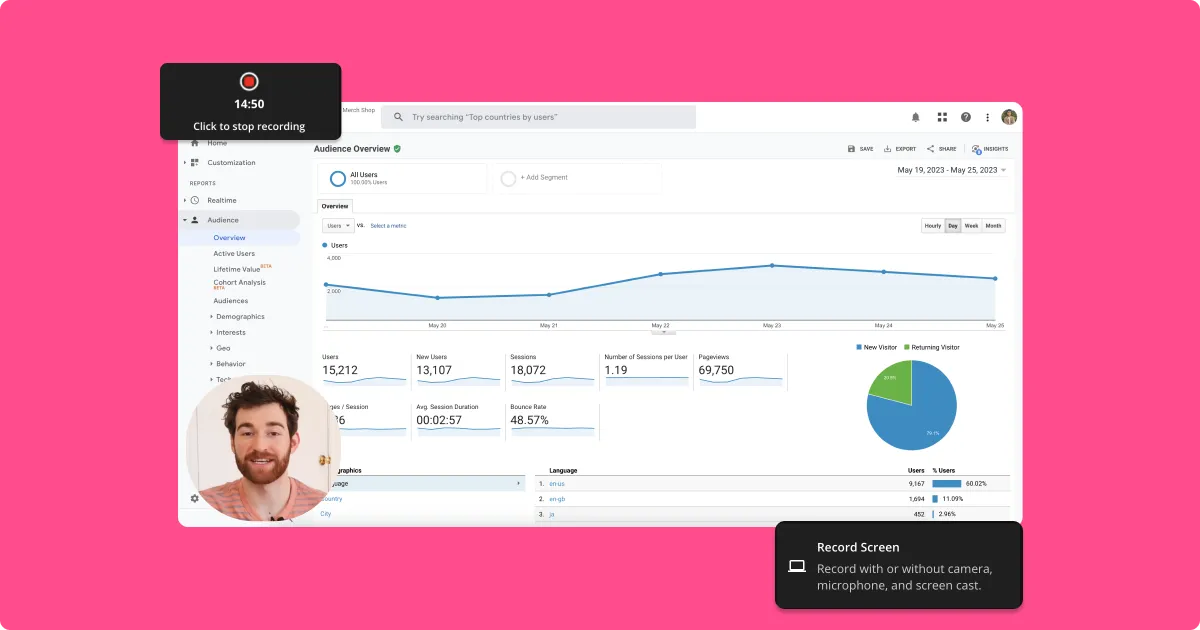
Task: Open the notifications bell
Action: point(915,117)
